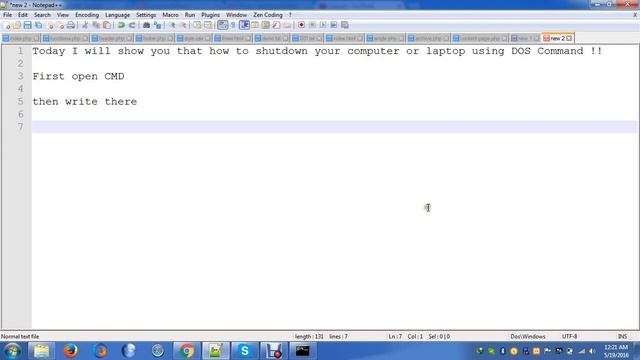Click the Copy toolbar icon

click(96, 25)
